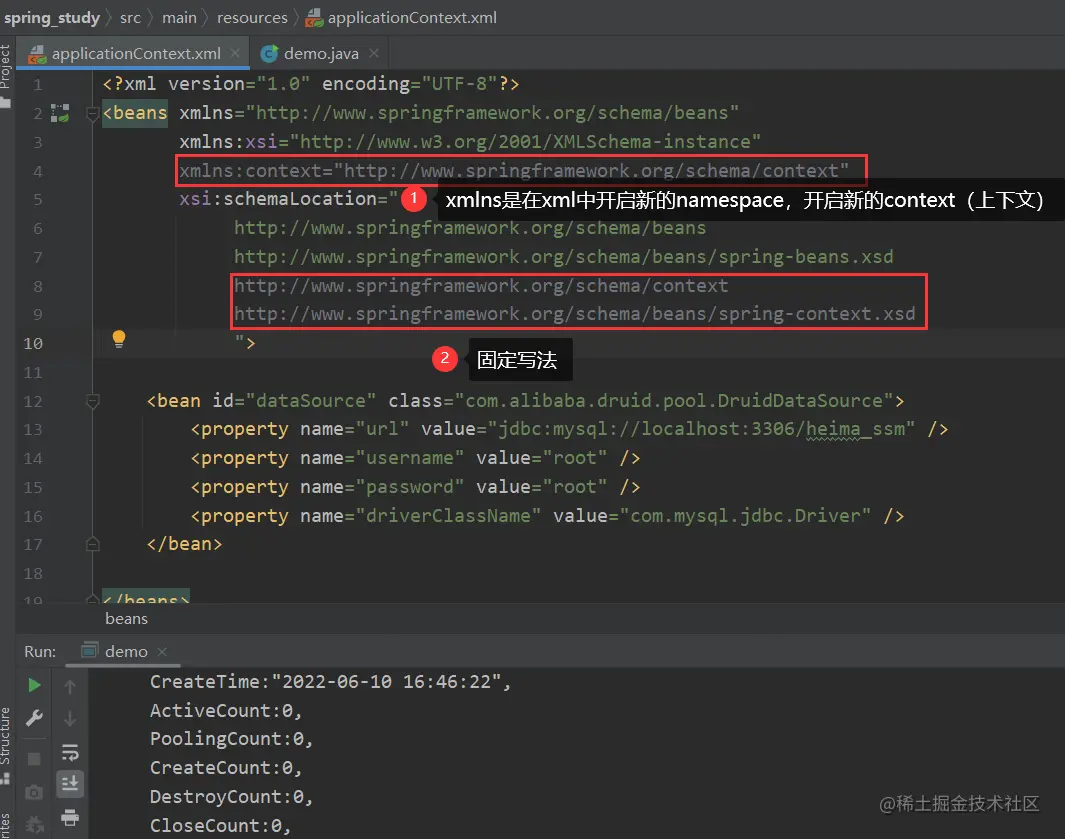Viewport: 1065px width, 839px height.
Task: Click the exit/restore layout icon below the camera
Action: 34,825
